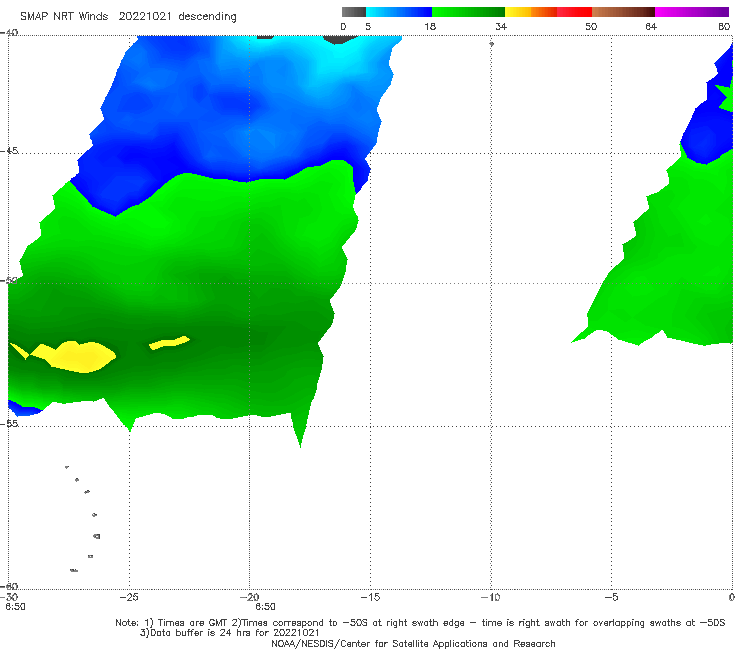The width and height of the screenshot is (740, 650).
Task: Click latitude axis label '-45'
Action: click(9, 151)
